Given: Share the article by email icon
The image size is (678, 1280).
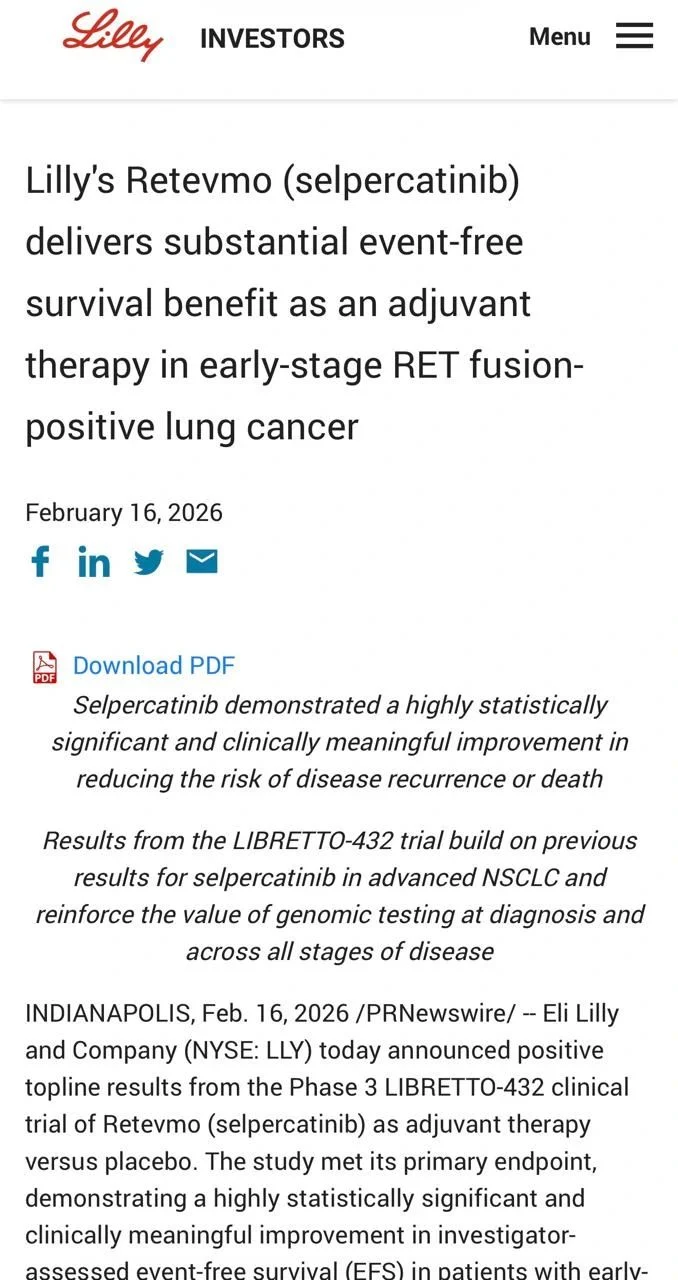Looking at the screenshot, I should pos(202,561).
